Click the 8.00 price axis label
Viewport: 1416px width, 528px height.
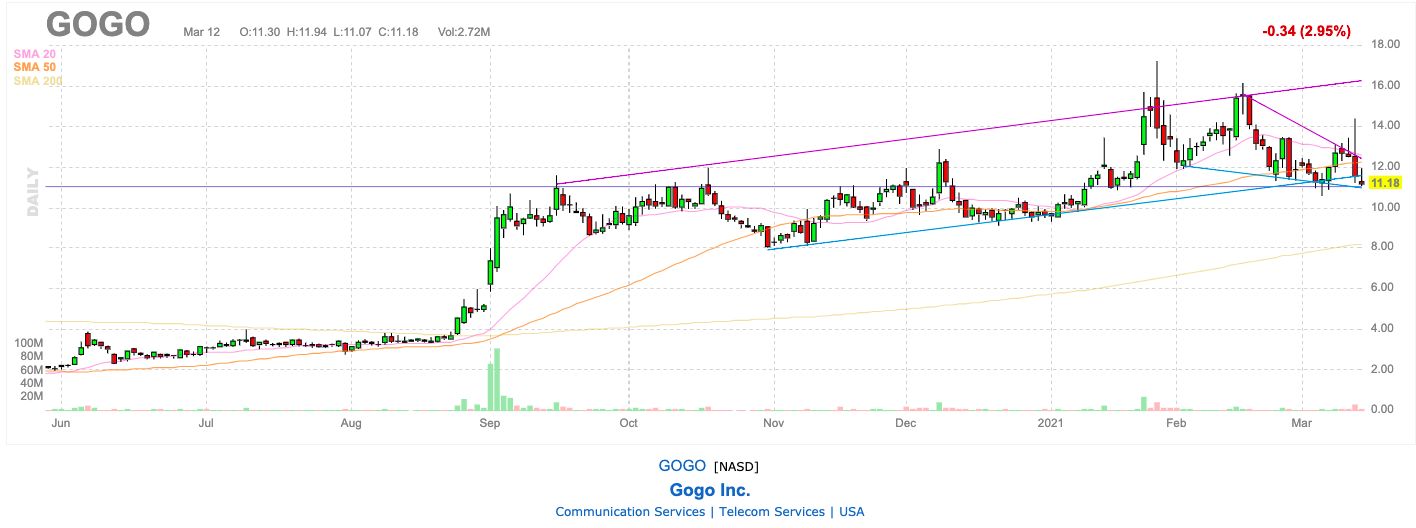[1385, 247]
